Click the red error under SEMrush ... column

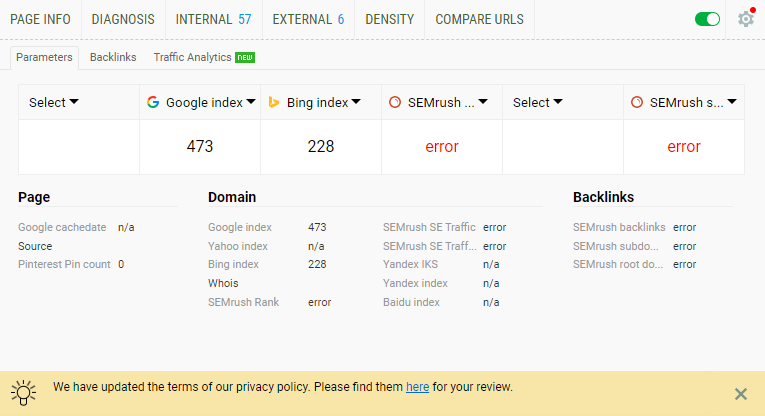(442, 146)
